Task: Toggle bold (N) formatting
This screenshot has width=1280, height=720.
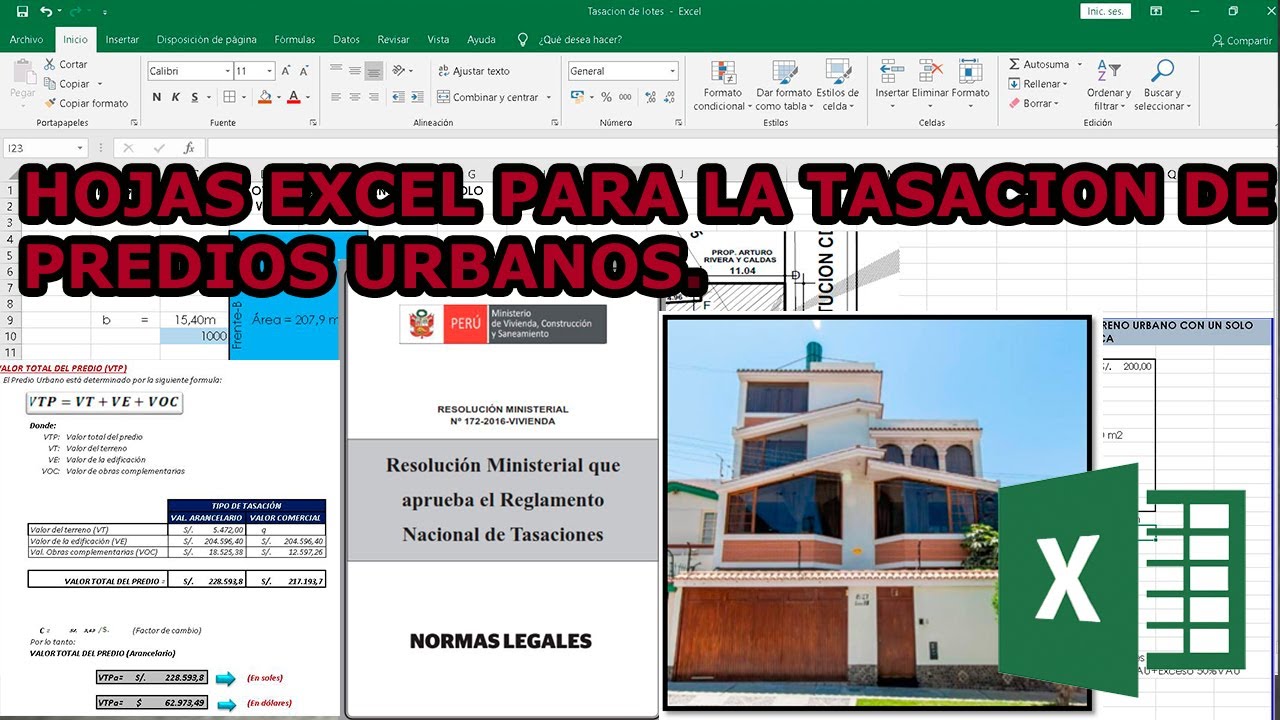Action: tap(157, 97)
